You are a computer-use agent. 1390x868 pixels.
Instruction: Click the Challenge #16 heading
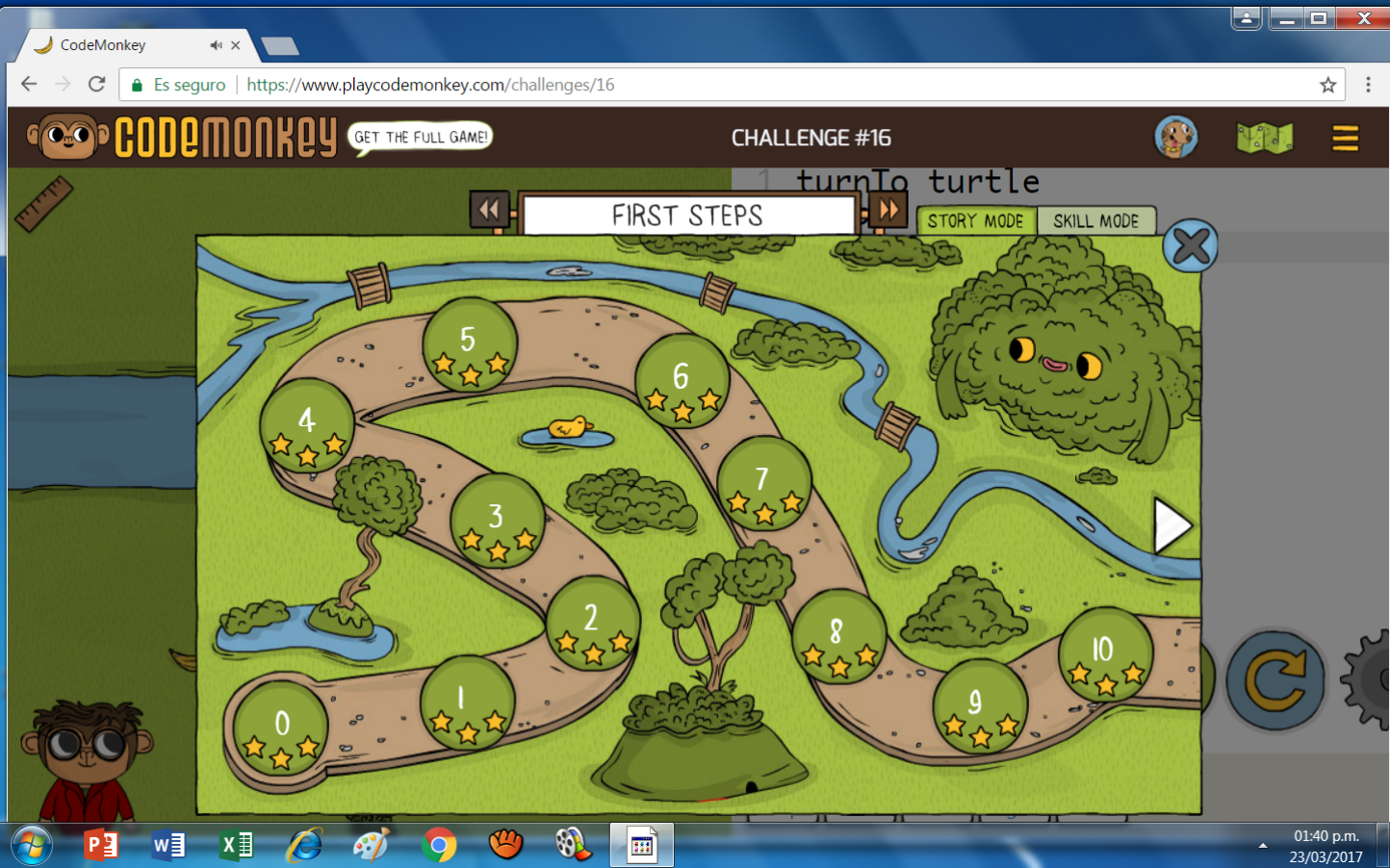point(811,138)
